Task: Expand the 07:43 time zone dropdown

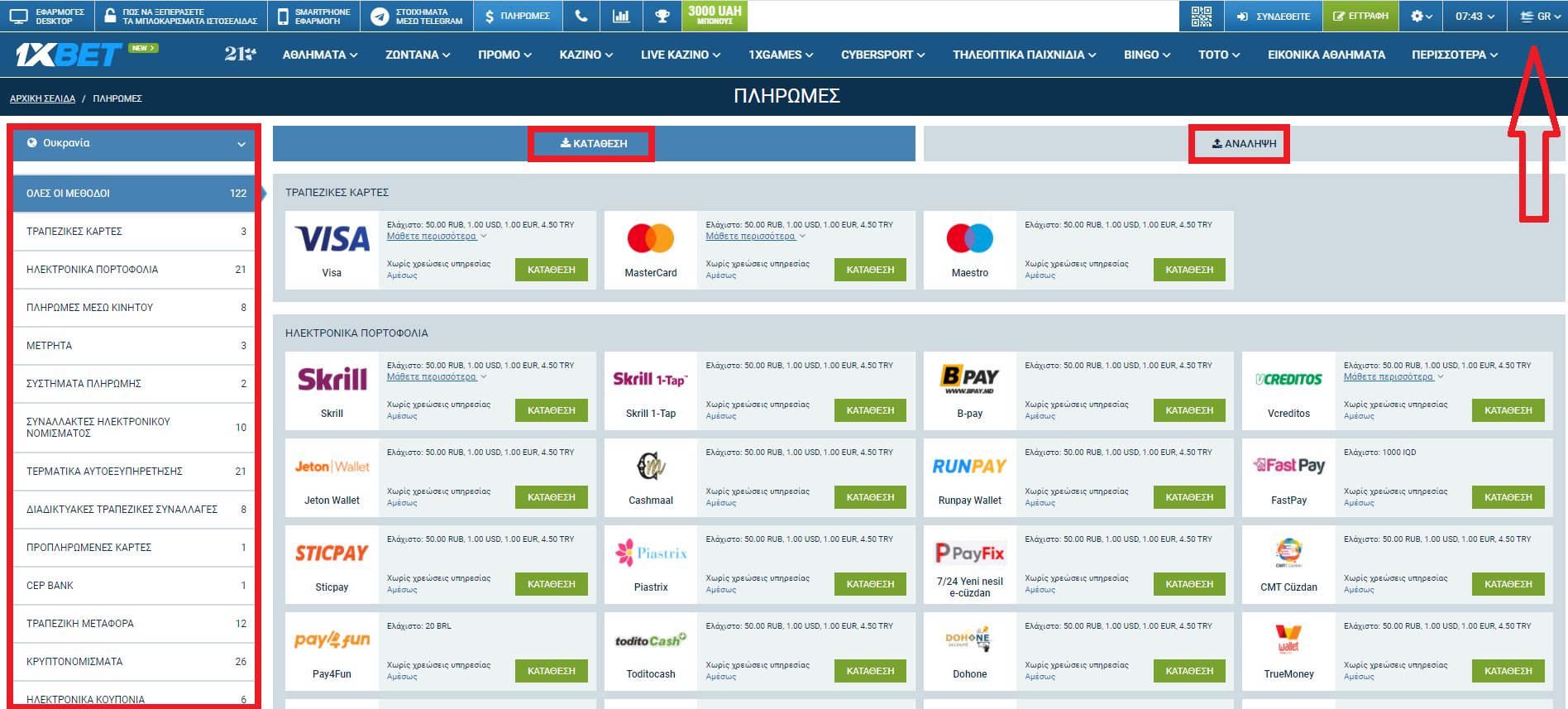Action: coord(1475,16)
